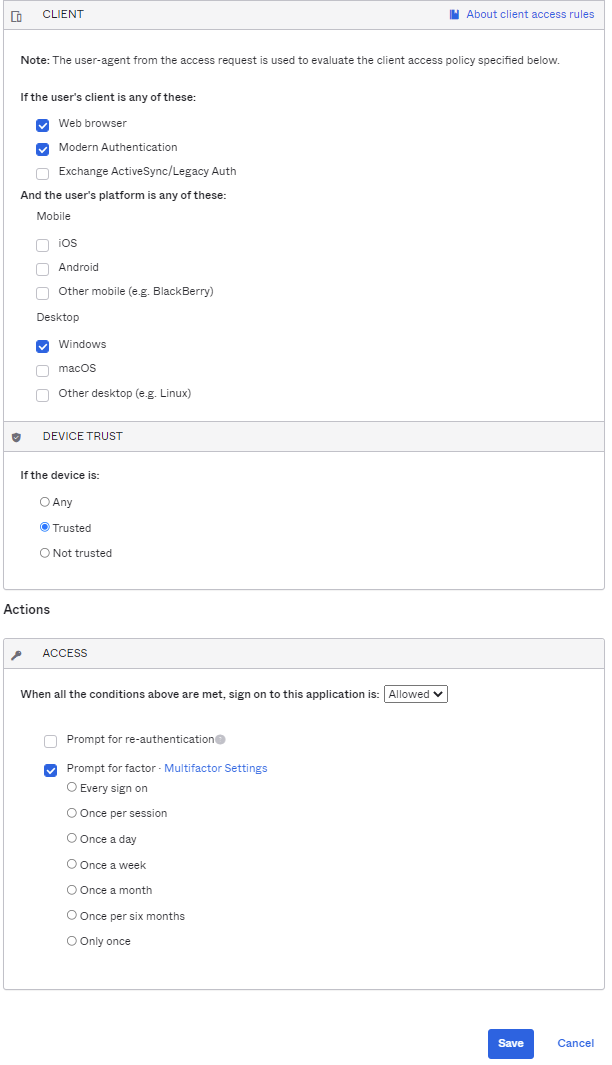This screenshot has width=612, height=1065.
Task: Click the Device Trust shield icon
Action: (16, 437)
